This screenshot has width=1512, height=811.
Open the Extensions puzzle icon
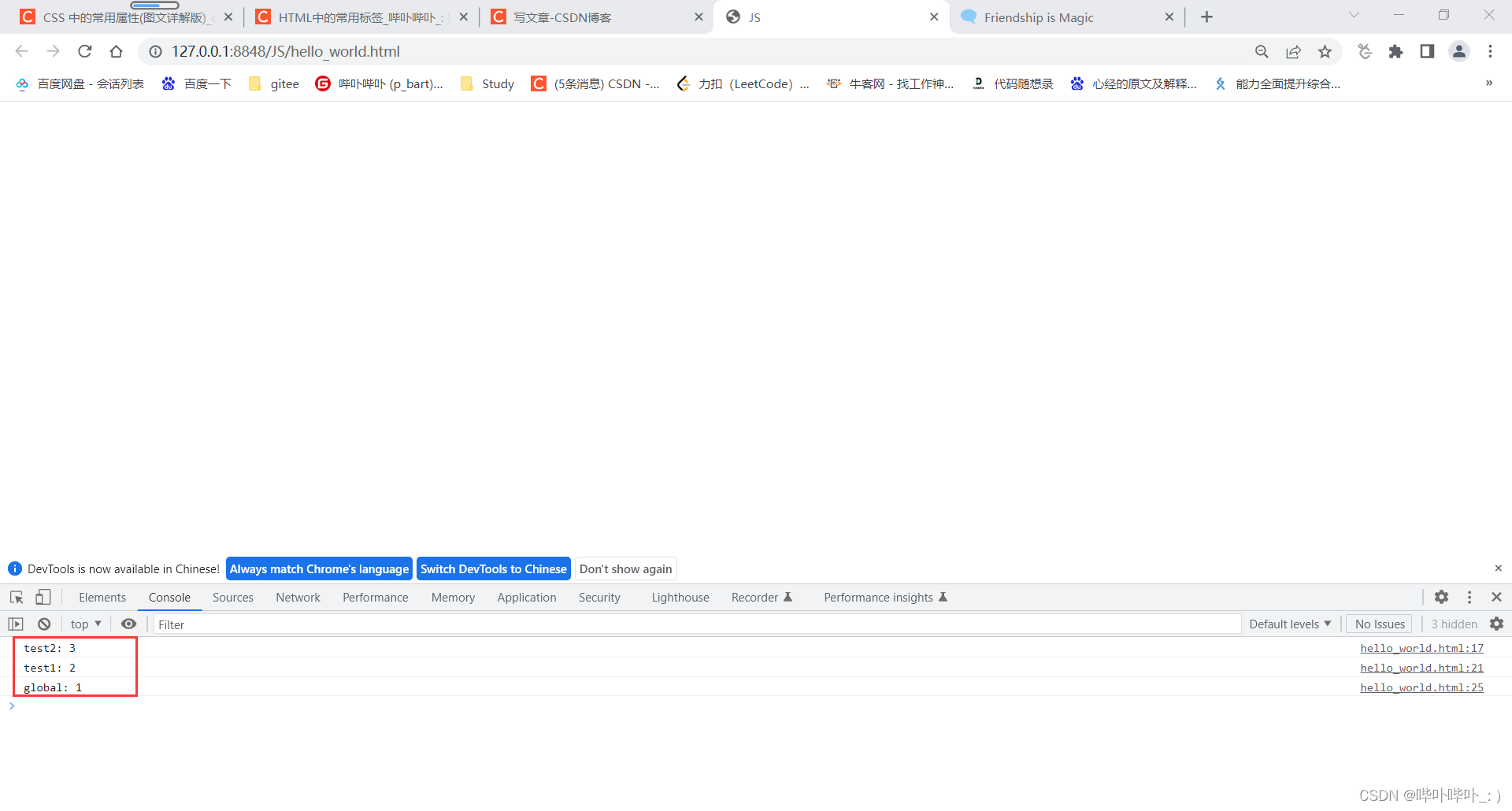tap(1395, 51)
